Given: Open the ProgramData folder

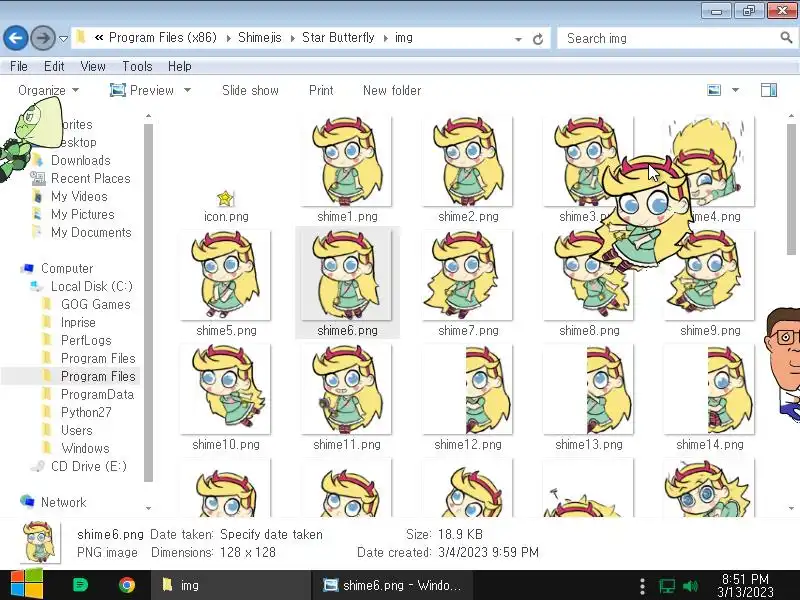Looking at the screenshot, I should (97, 394).
